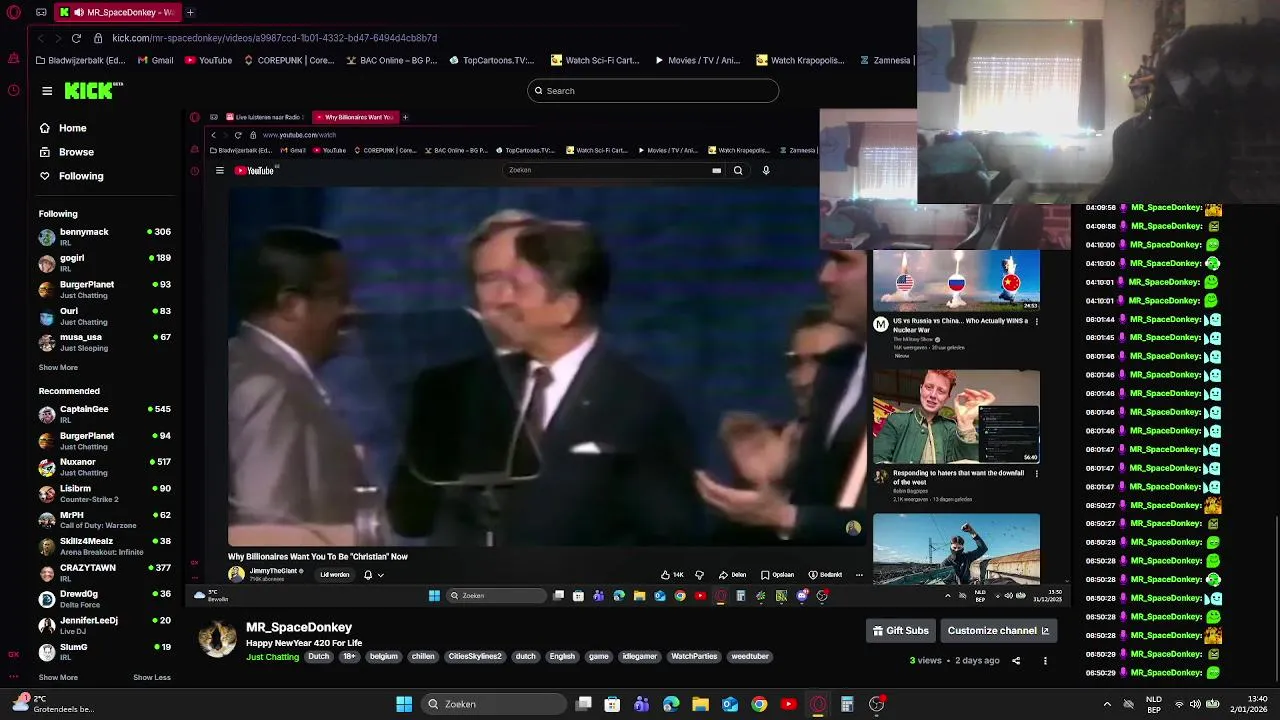Image resolution: width=1280 pixels, height=720 pixels.
Task: Open Task View on the taskbar
Action: pos(584,704)
